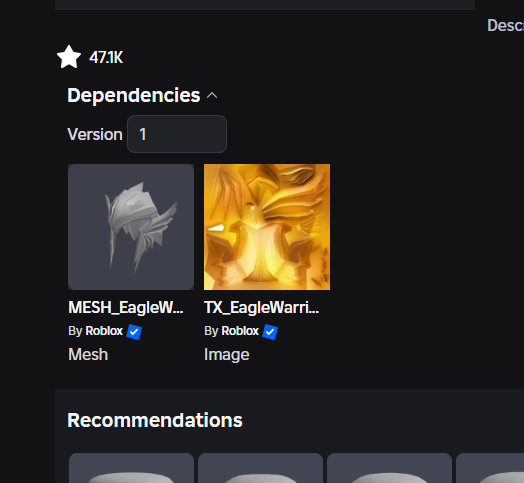Click the Dependencies heading
Screen dimensions: 524x483
point(134,95)
